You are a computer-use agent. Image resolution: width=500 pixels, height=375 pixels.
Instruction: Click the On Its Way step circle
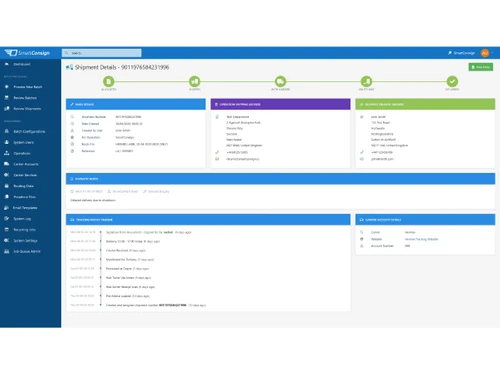[366, 81]
